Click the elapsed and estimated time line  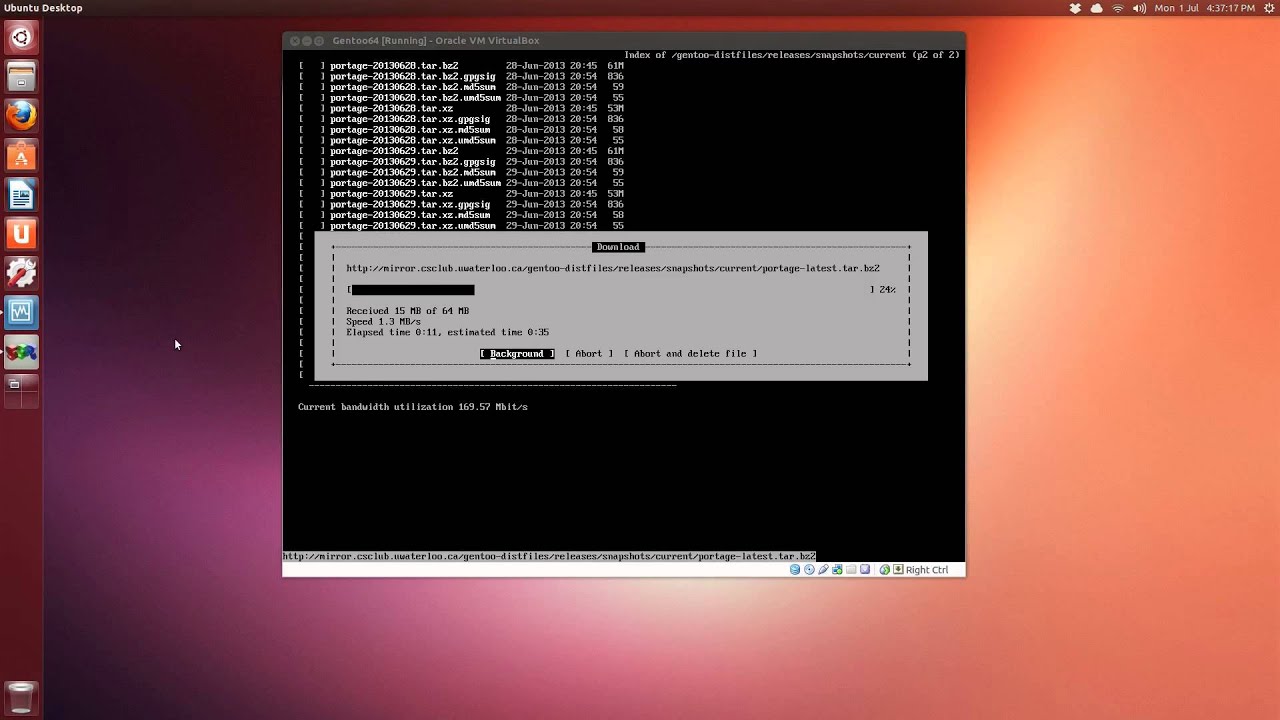[447, 332]
